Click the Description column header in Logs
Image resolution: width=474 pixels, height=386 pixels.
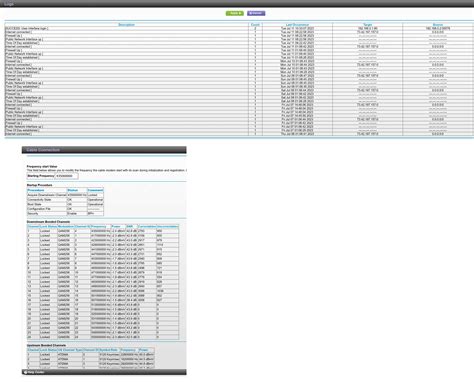[x=126, y=25]
